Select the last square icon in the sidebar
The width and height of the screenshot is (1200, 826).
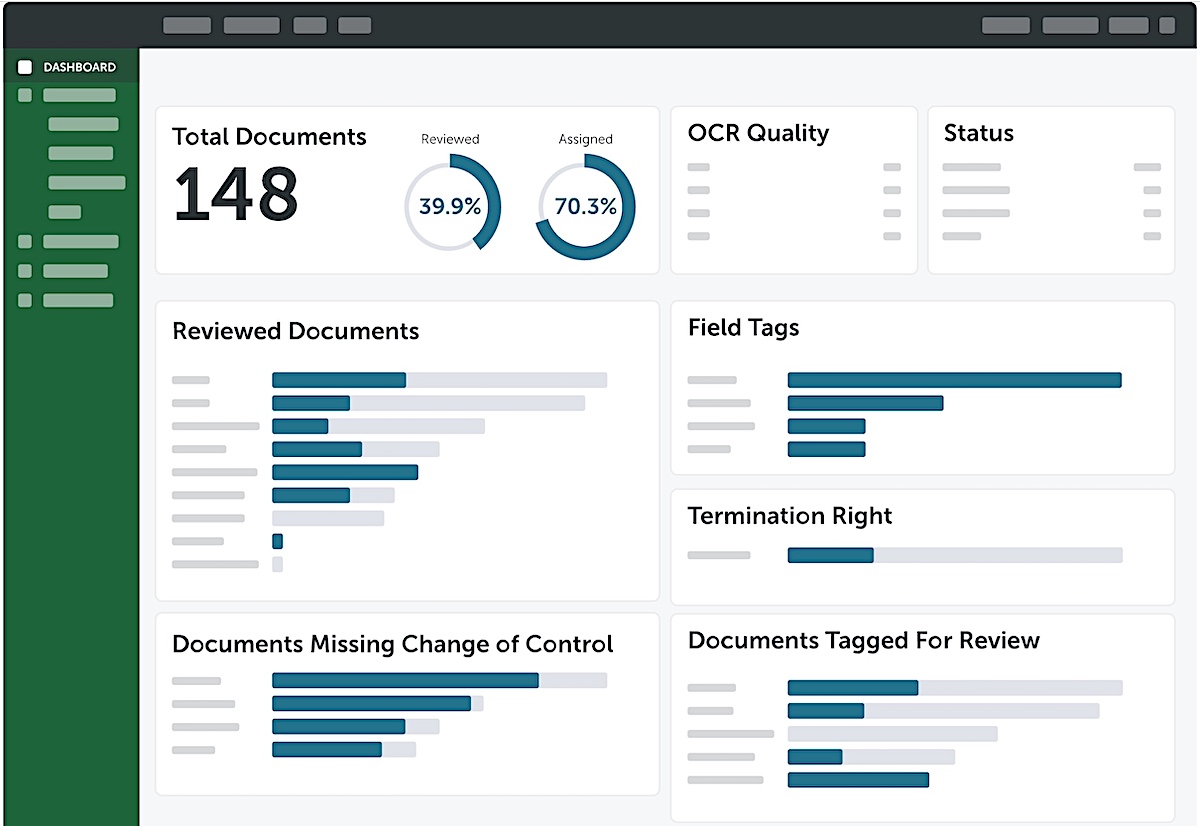(x=25, y=300)
